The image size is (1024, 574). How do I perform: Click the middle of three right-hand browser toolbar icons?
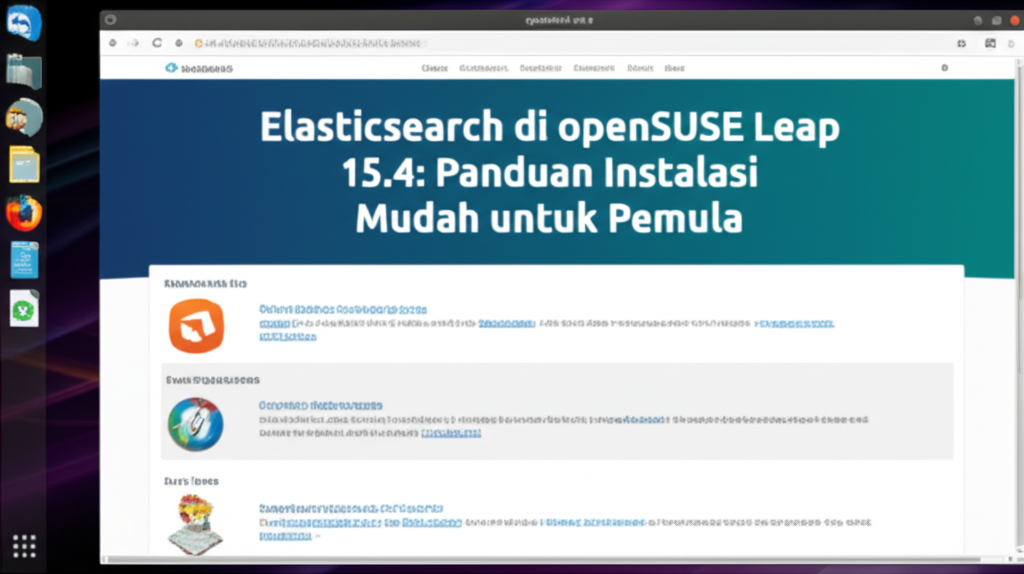[990, 43]
